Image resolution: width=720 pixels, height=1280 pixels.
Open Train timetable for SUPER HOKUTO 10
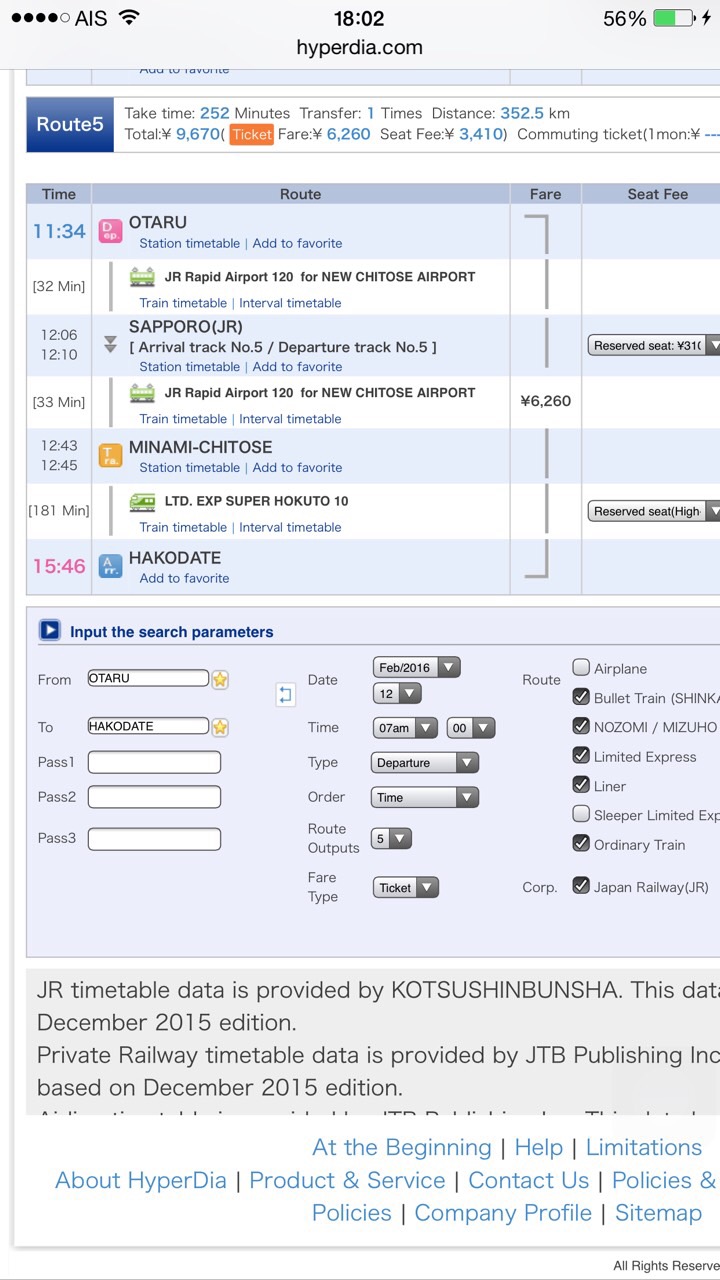pos(183,527)
